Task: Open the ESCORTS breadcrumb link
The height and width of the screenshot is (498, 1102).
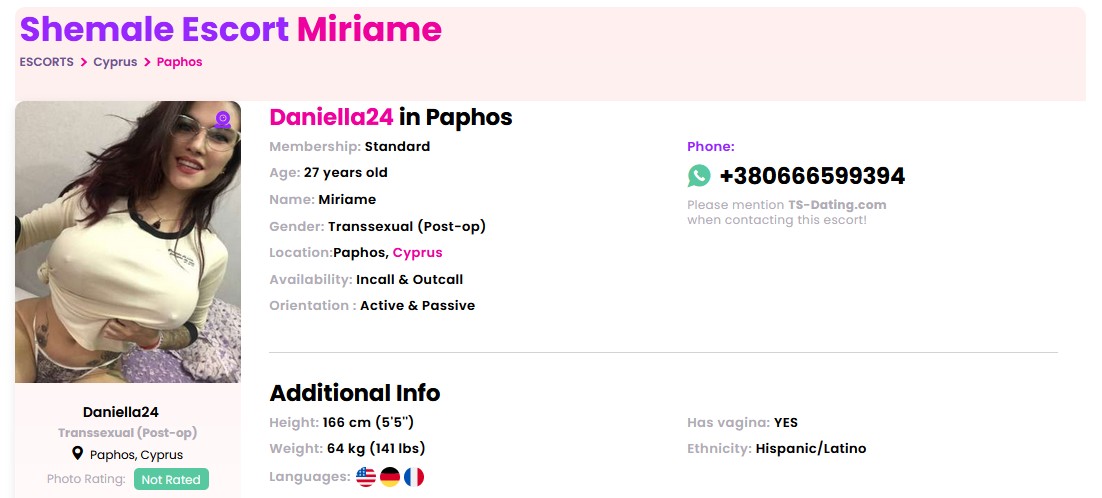Action: (46, 62)
